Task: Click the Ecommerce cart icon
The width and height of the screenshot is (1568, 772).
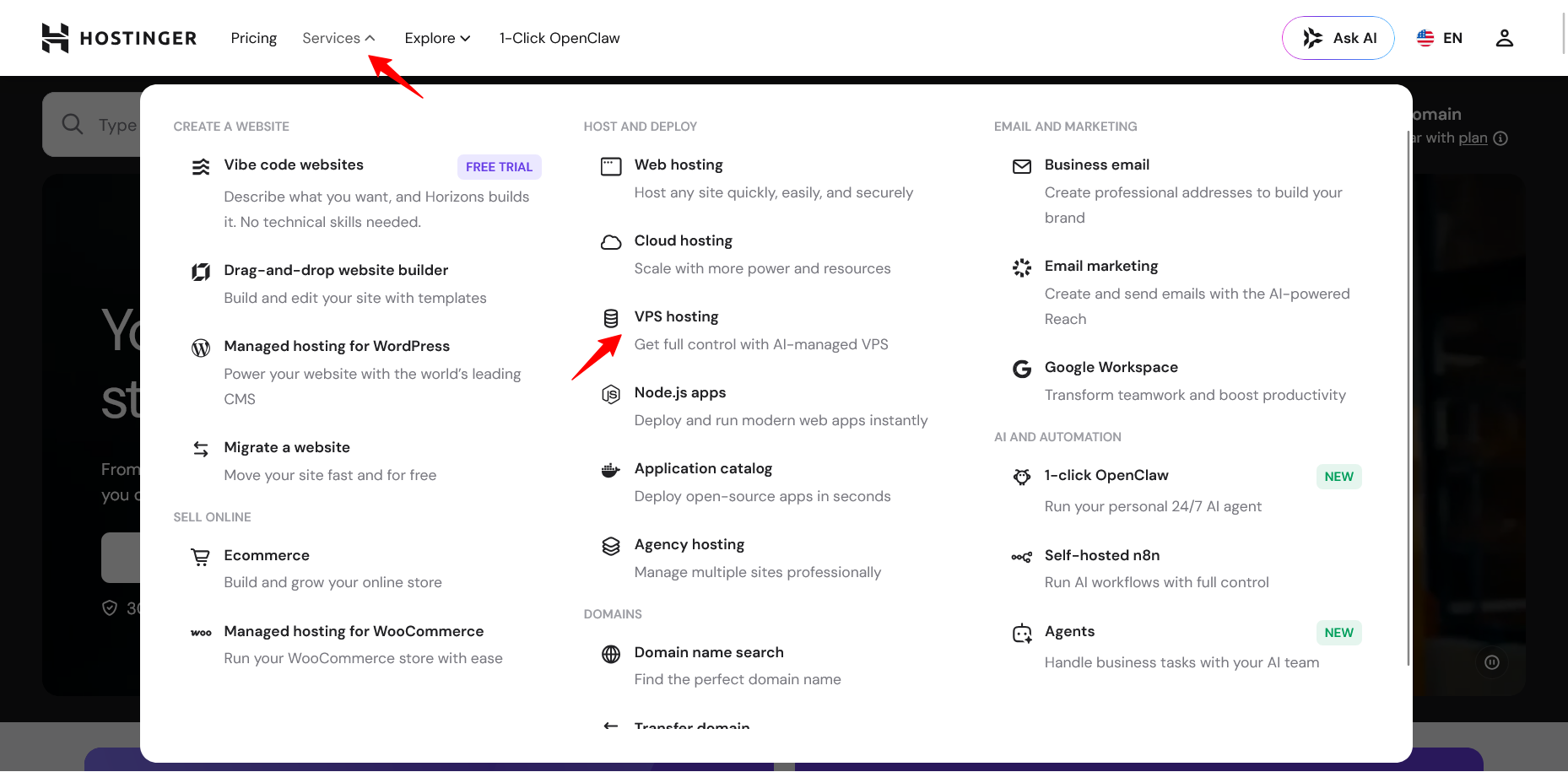Action: point(201,557)
